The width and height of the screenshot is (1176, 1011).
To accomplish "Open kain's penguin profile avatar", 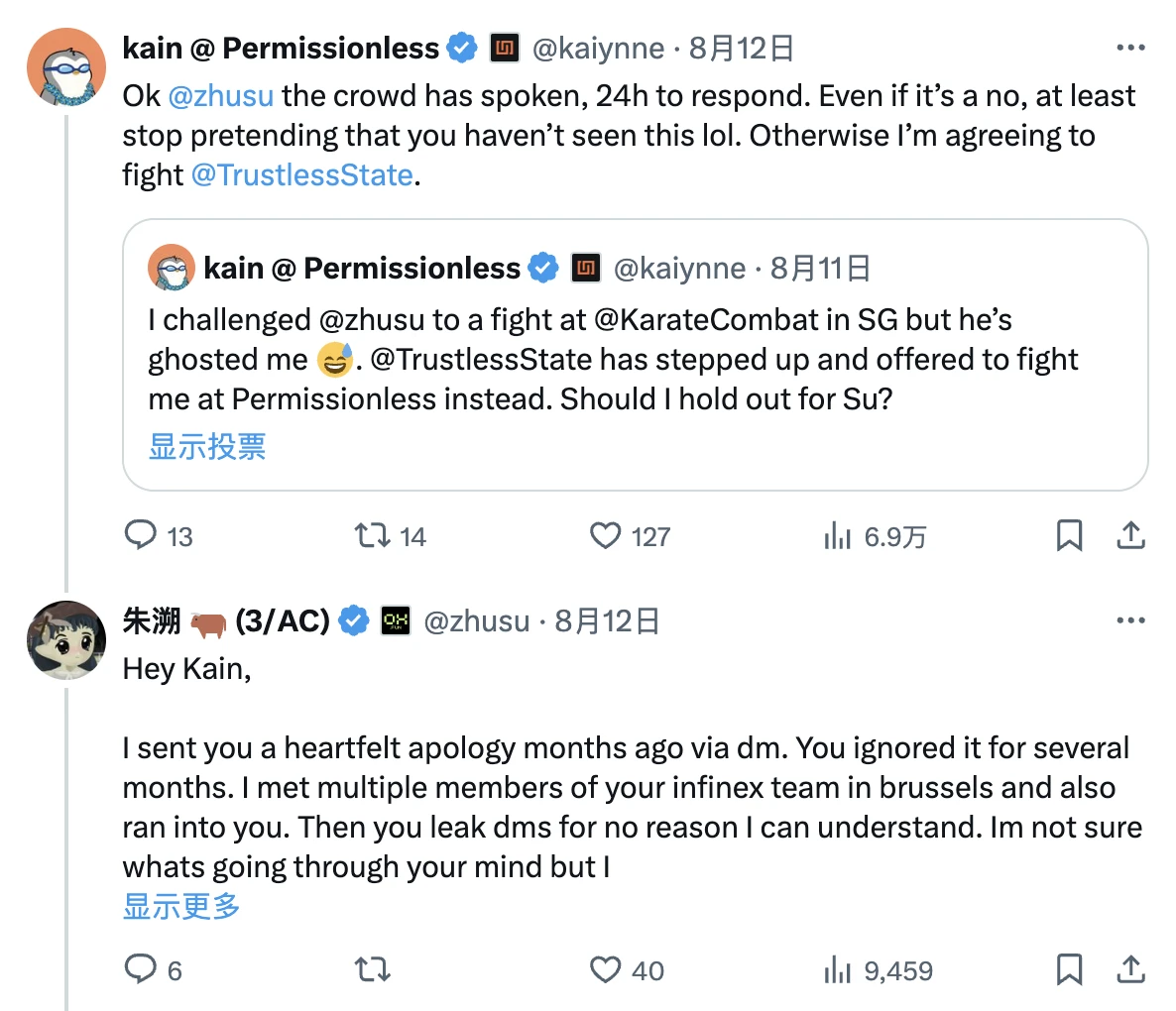I will click(66, 66).
